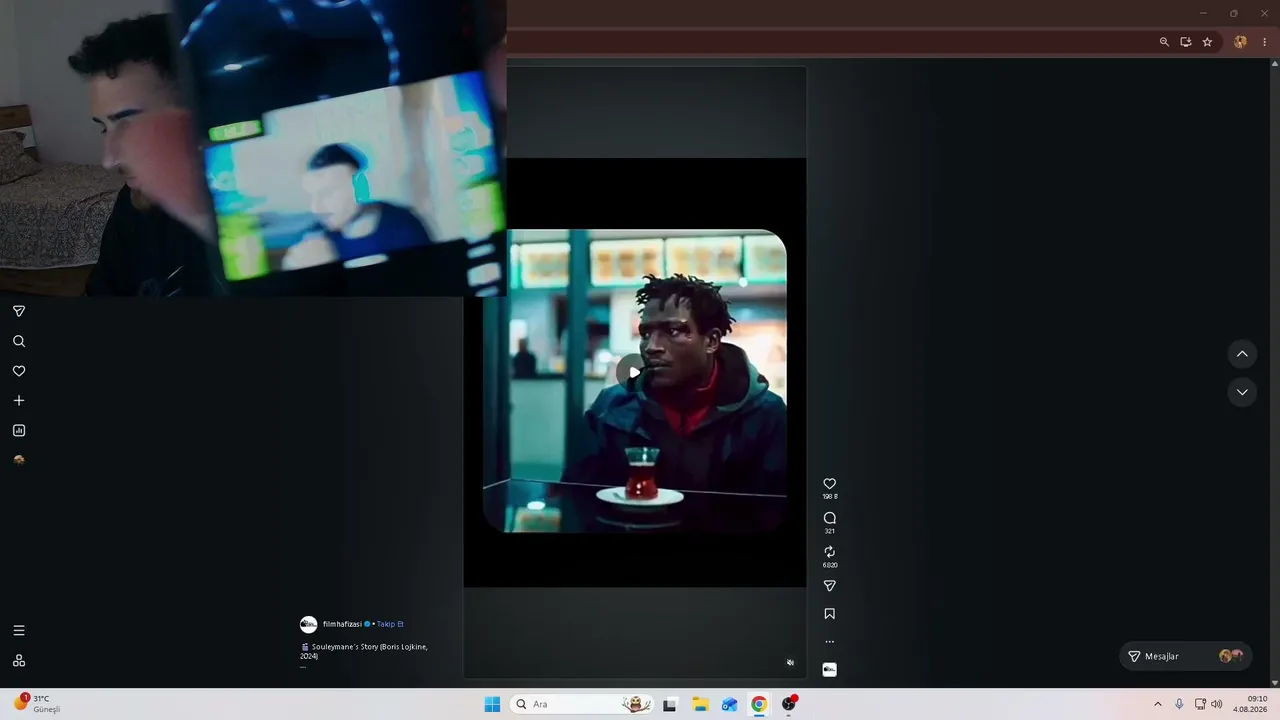This screenshot has width=1280, height=720.
Task: Repost the reel
Action: click(829, 552)
